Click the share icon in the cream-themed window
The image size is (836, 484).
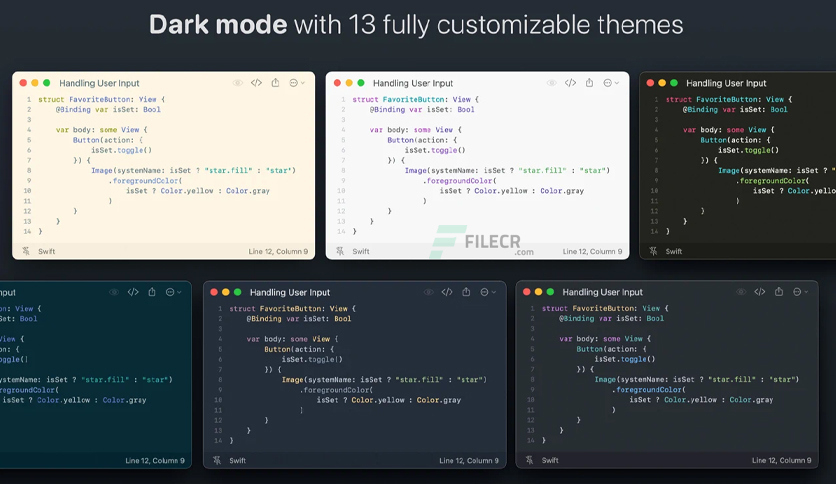(x=275, y=83)
